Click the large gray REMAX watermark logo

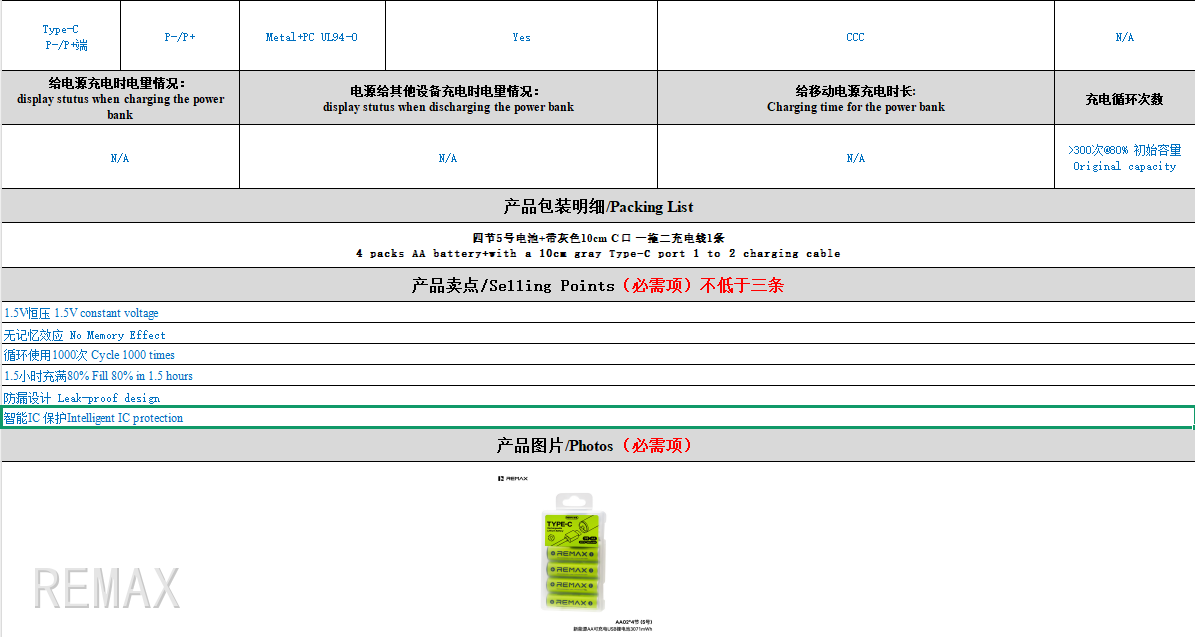[106, 588]
